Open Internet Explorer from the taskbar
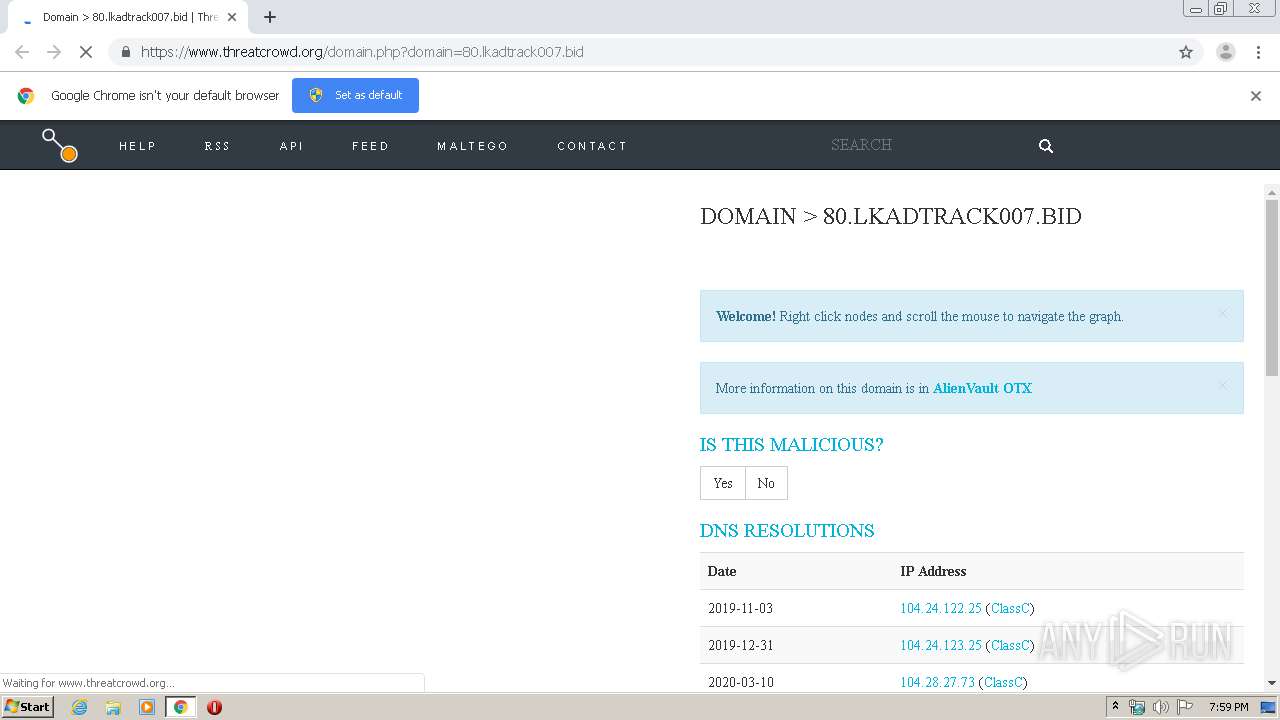The width and height of the screenshot is (1280, 720). click(80, 707)
